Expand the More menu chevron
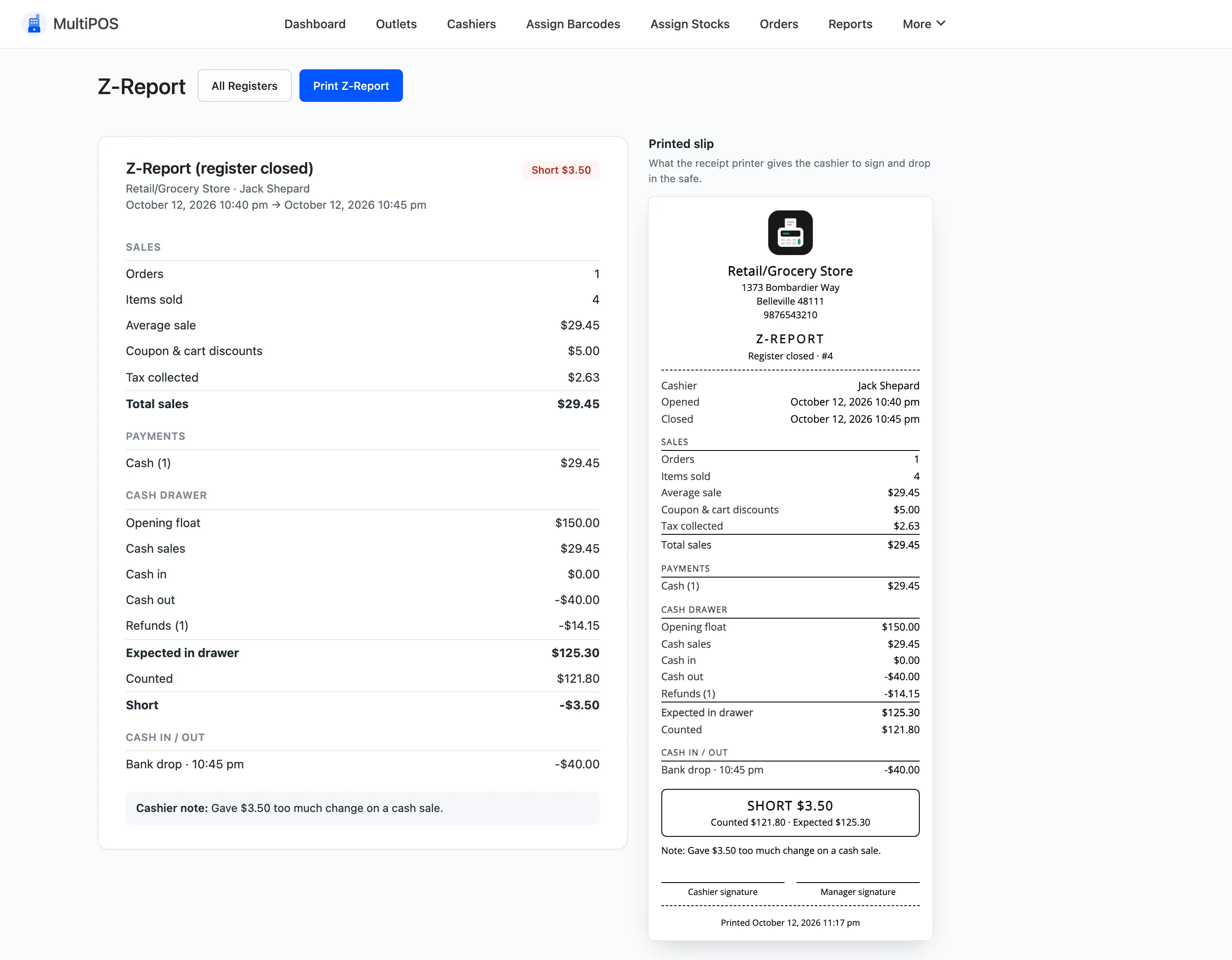The width and height of the screenshot is (1232, 960). pyautogui.click(x=940, y=24)
